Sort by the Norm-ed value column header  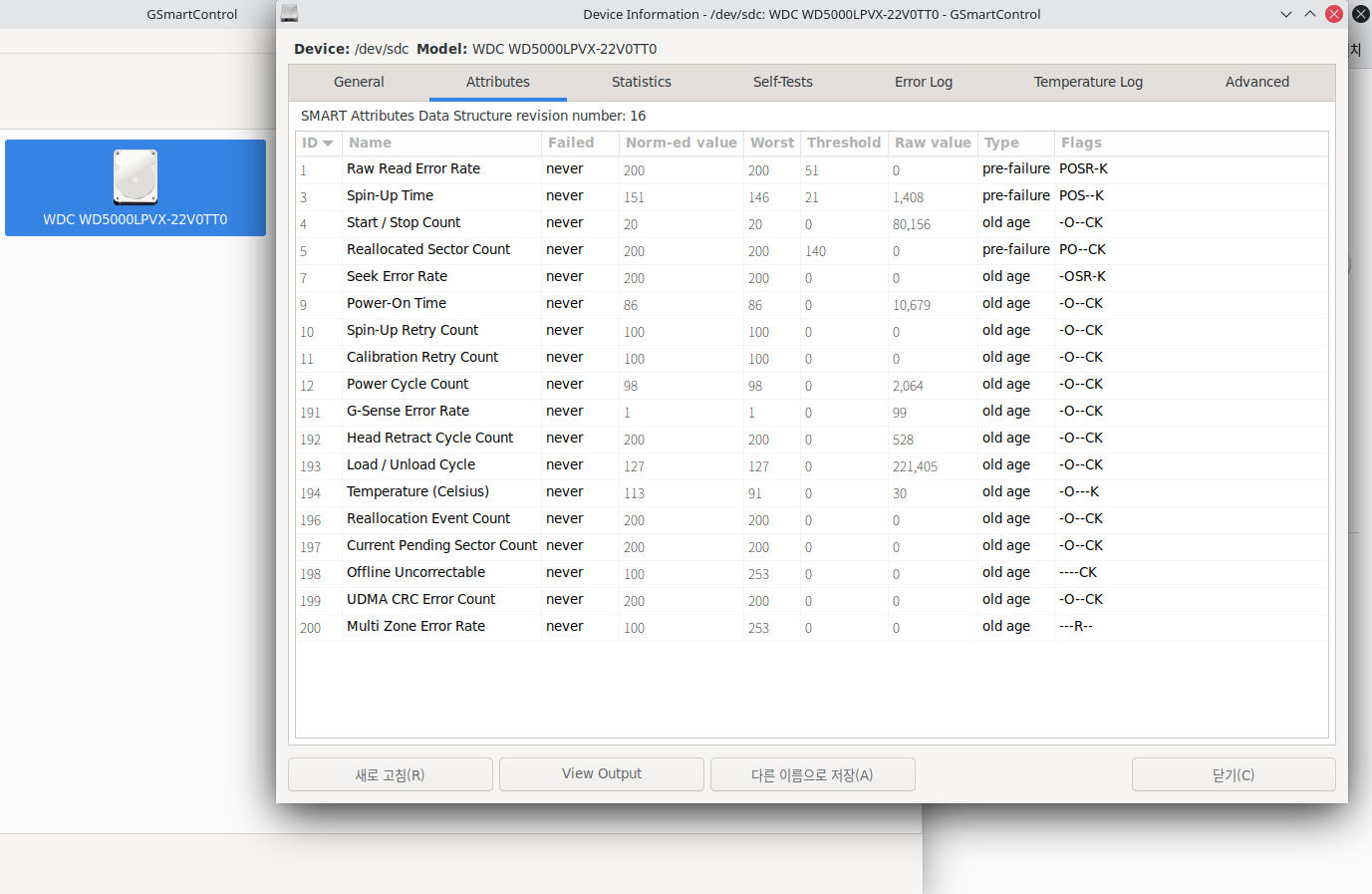click(682, 143)
